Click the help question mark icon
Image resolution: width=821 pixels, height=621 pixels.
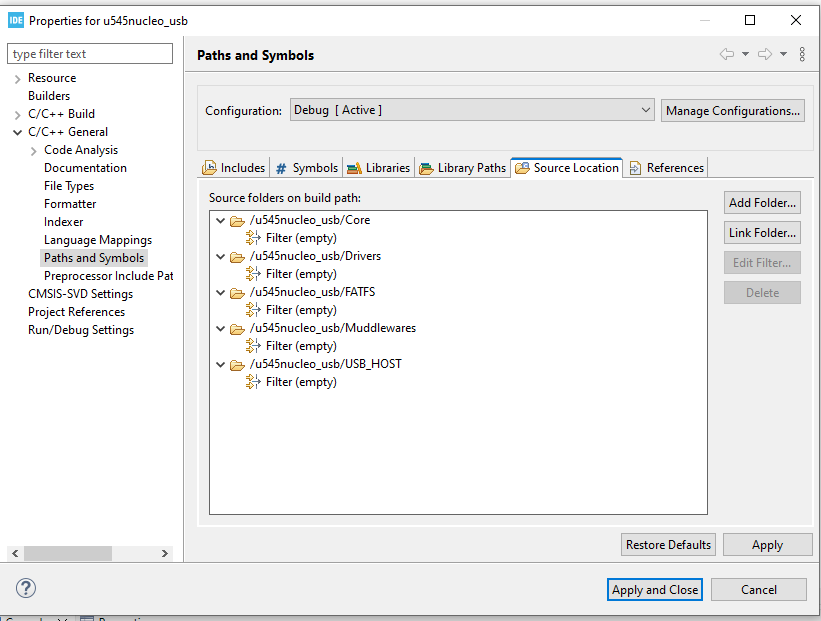(27, 588)
